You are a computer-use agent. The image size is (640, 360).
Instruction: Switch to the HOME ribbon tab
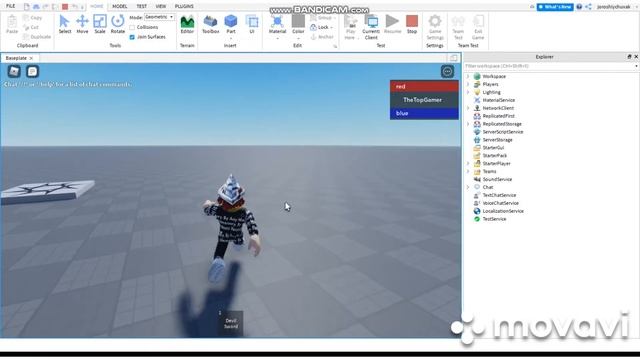97,6
